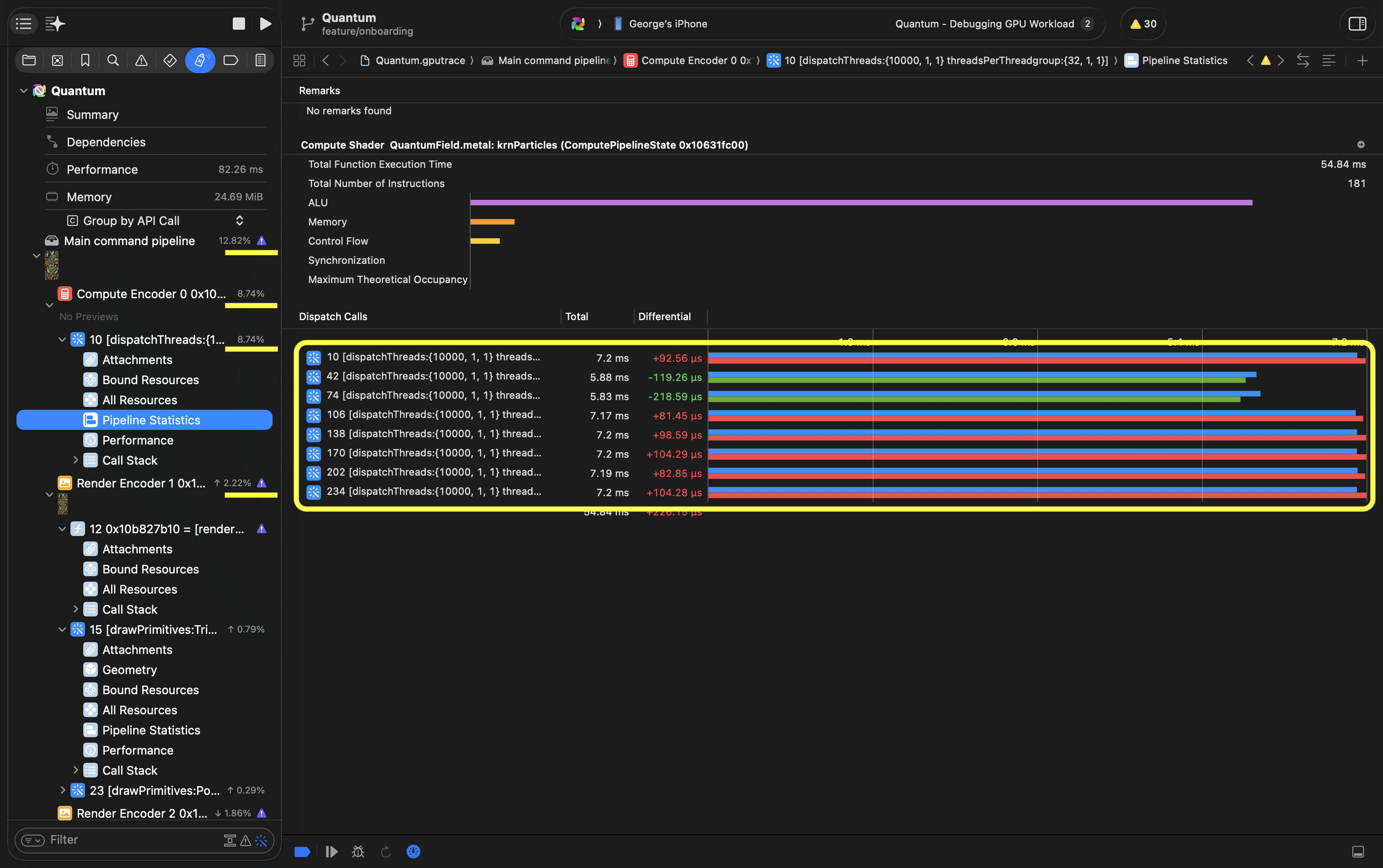The image size is (1383, 868).
Task: Click the Filter field in the navigator
Action: coord(132,840)
